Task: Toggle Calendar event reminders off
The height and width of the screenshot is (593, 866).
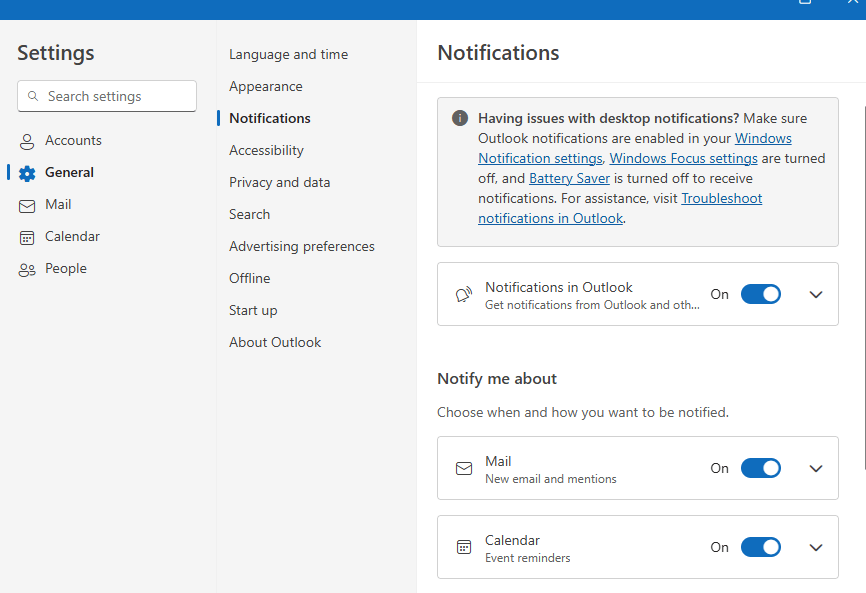Action: pos(761,547)
